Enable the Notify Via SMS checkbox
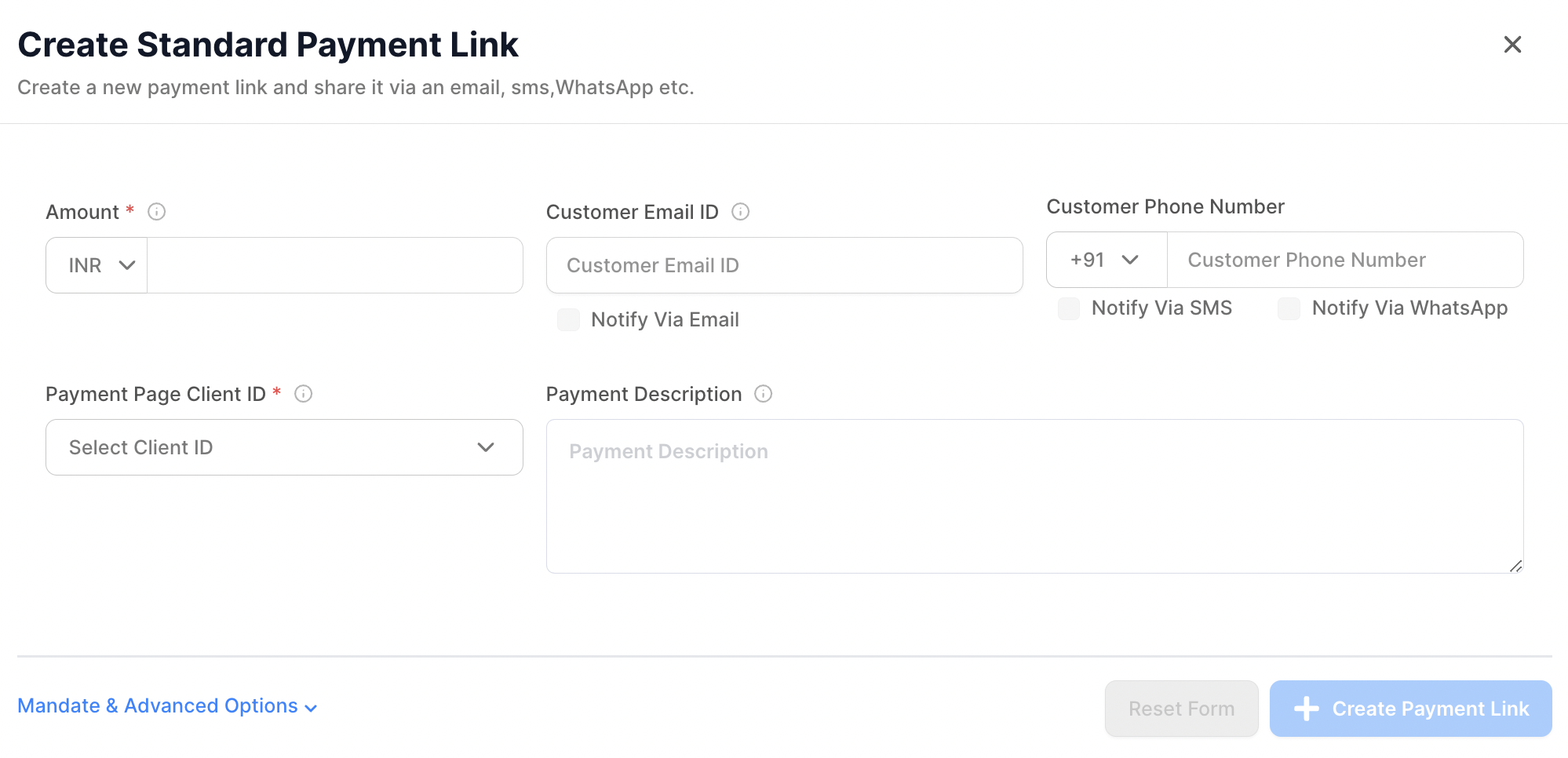The height and width of the screenshot is (758, 1568). point(1069,308)
